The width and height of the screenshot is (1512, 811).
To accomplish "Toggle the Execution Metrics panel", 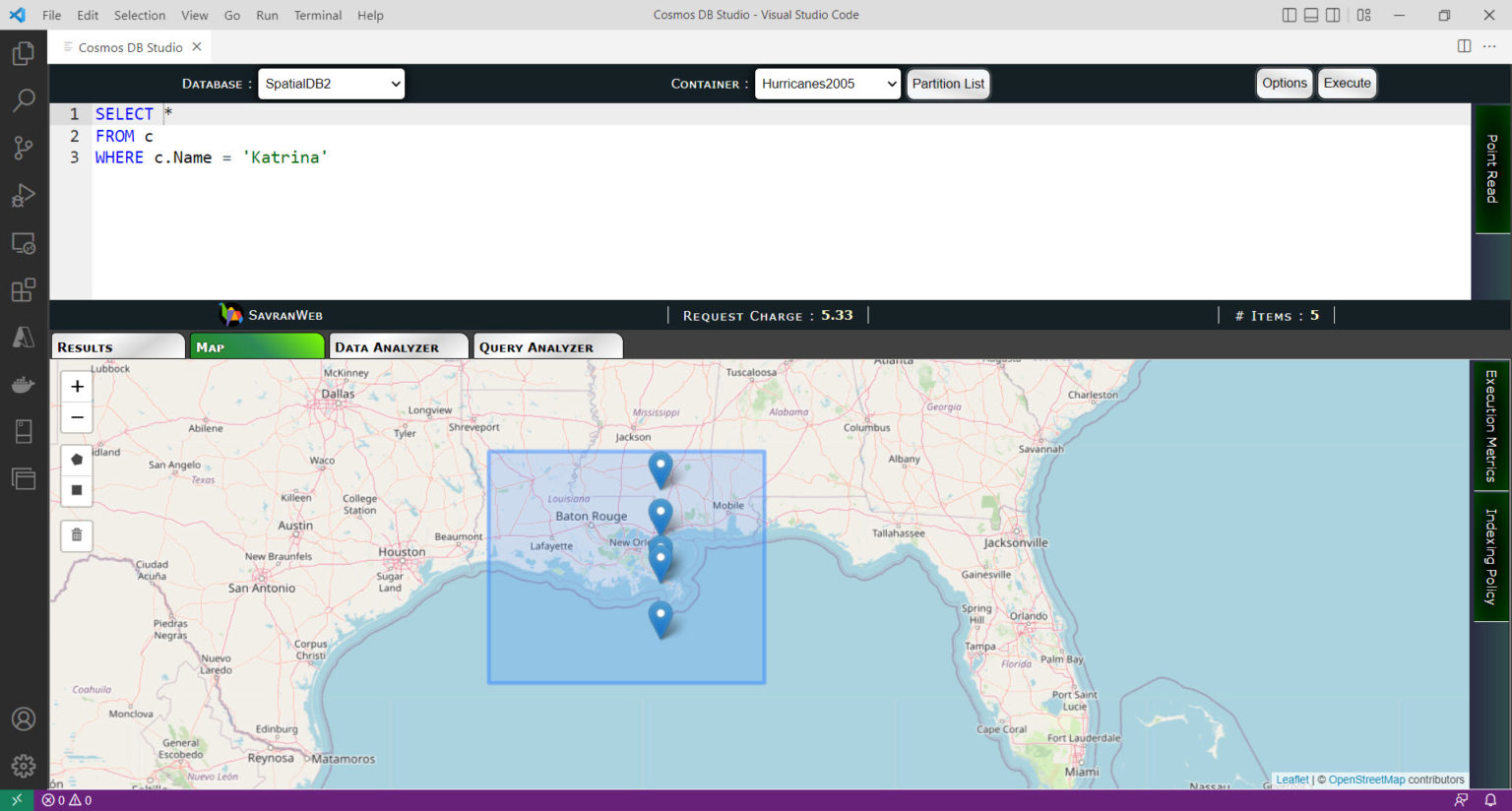I will click(1491, 425).
